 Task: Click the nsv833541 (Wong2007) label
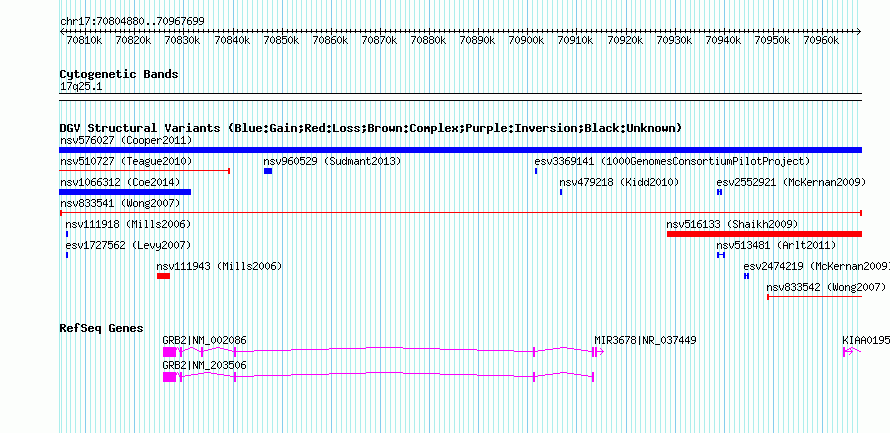[x=120, y=203]
